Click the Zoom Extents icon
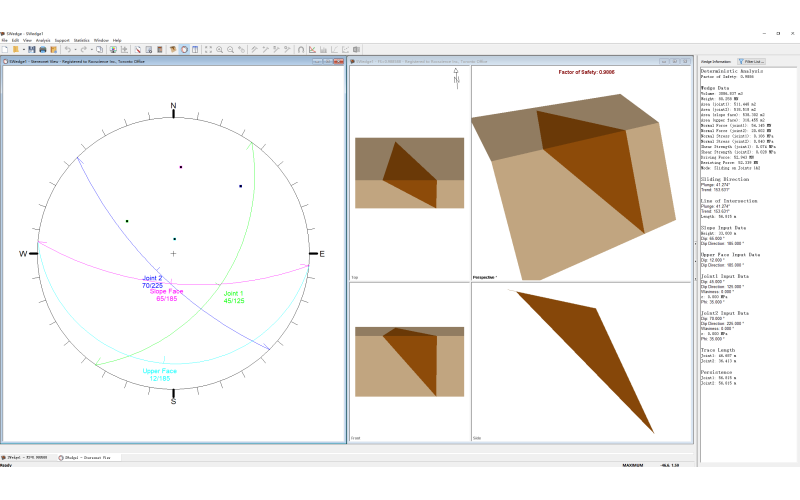The height and width of the screenshot is (500, 800). click(208, 49)
